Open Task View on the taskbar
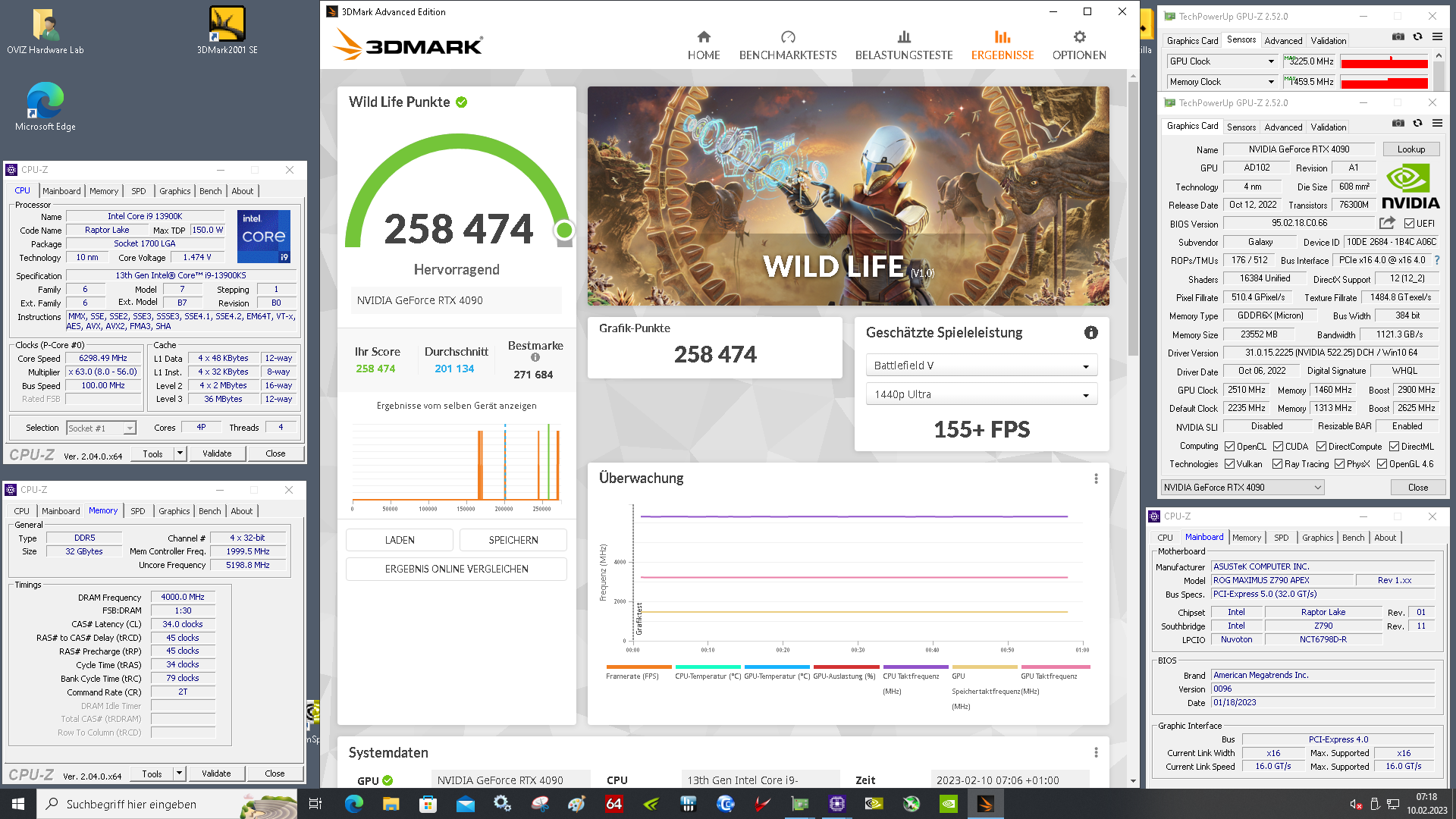1456x819 pixels. 315,804
